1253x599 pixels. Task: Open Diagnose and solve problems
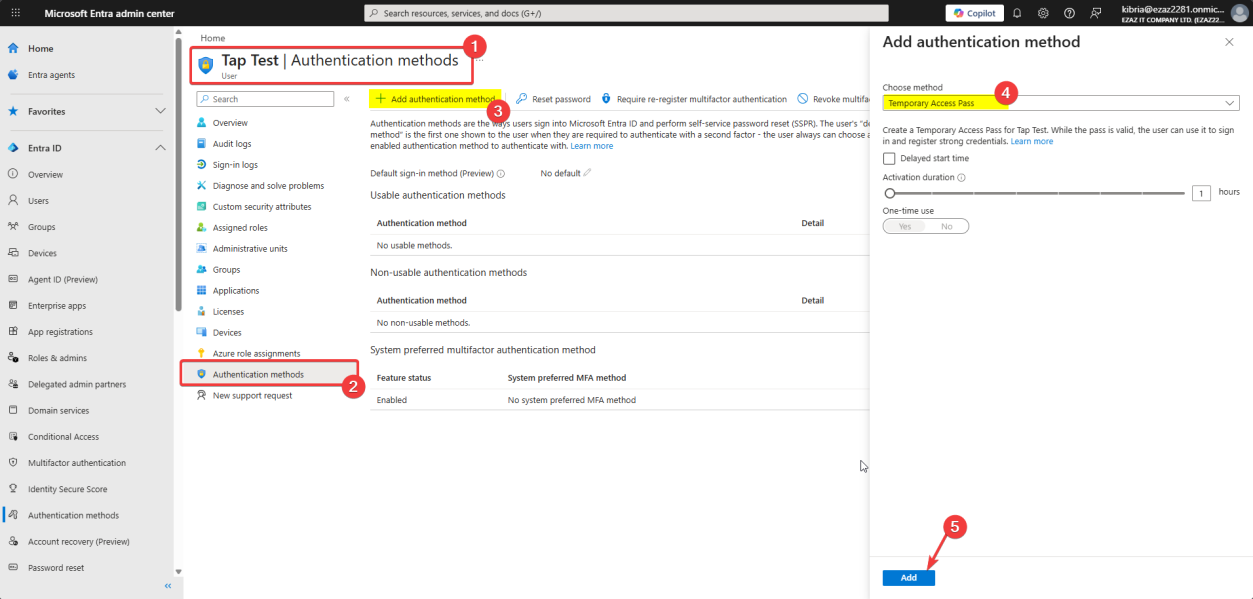pyautogui.click(x=268, y=186)
